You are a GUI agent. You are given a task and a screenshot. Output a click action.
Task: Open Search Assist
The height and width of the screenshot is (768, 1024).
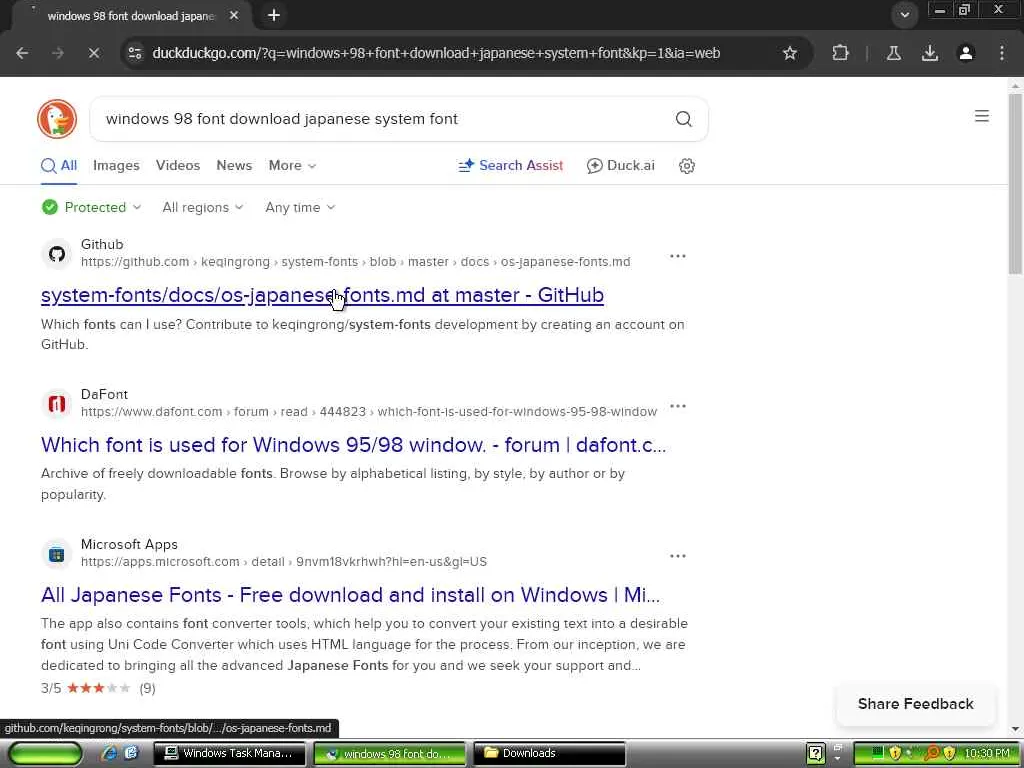coord(511,166)
